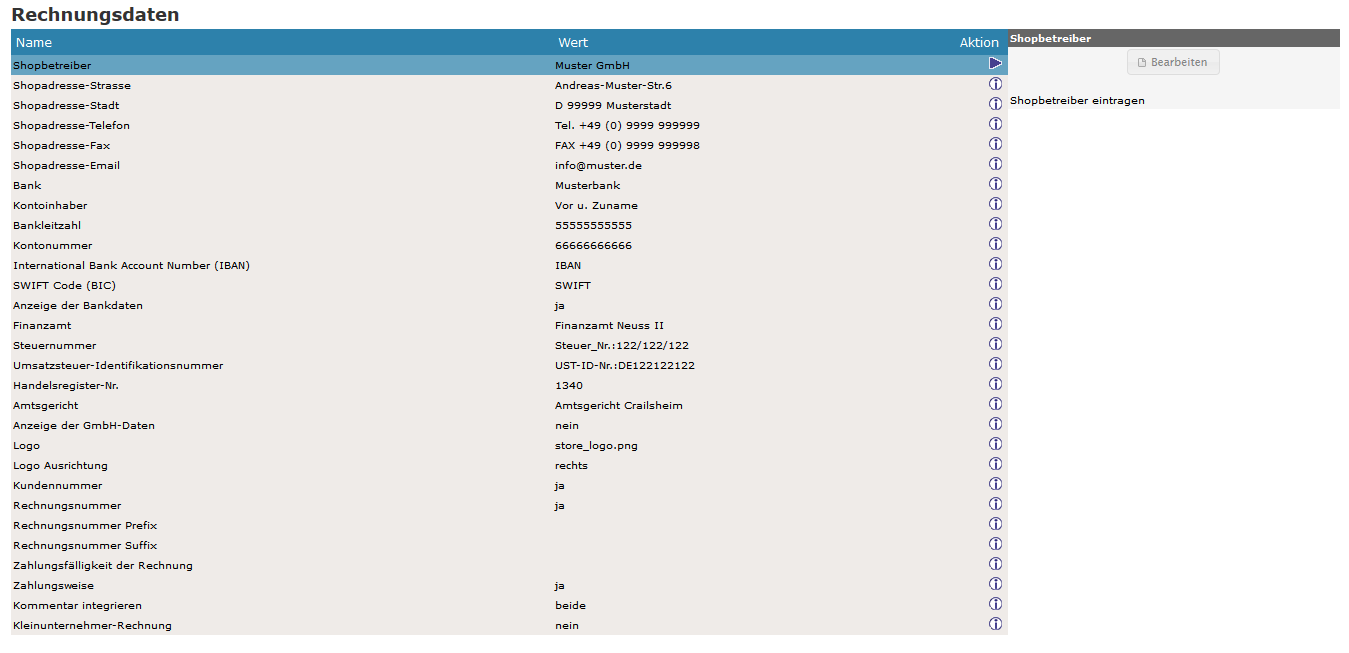Click value 'Vor u. Zuname'
1349x653 pixels.
pyautogui.click(x=596, y=205)
